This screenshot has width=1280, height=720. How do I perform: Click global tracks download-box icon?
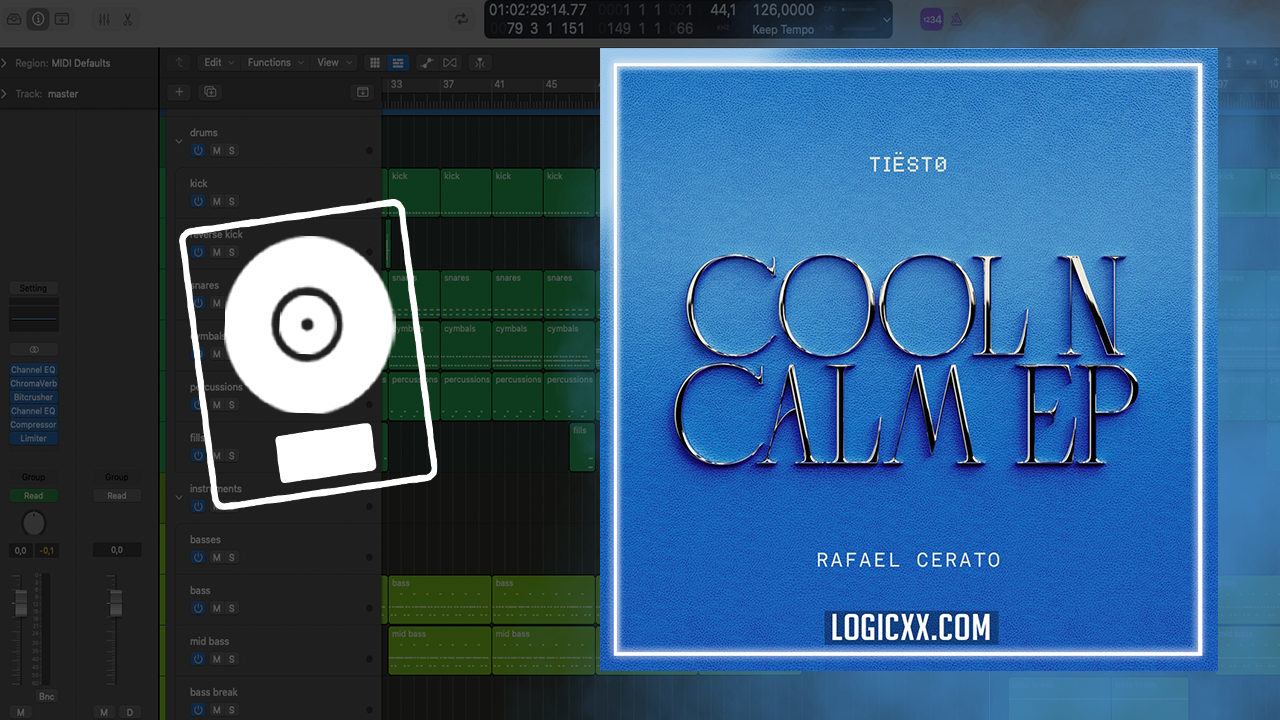click(x=362, y=92)
